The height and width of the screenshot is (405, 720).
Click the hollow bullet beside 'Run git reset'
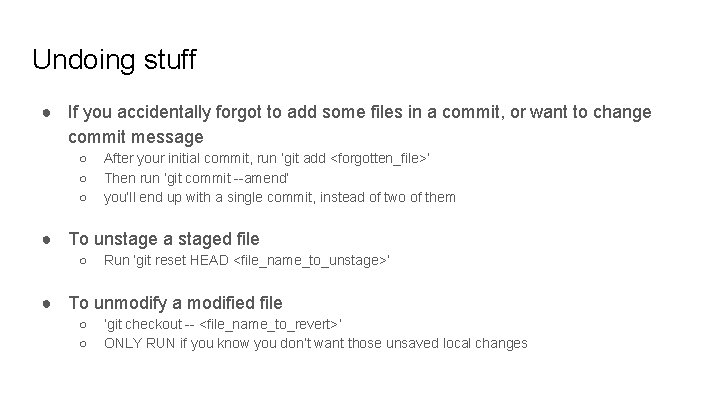point(83,261)
